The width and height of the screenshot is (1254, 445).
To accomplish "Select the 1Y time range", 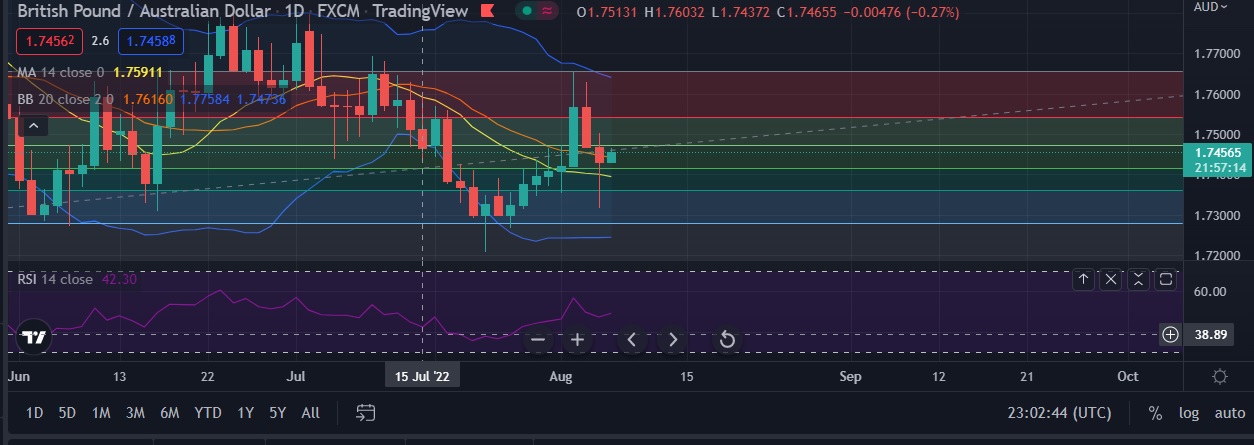I will pos(245,413).
